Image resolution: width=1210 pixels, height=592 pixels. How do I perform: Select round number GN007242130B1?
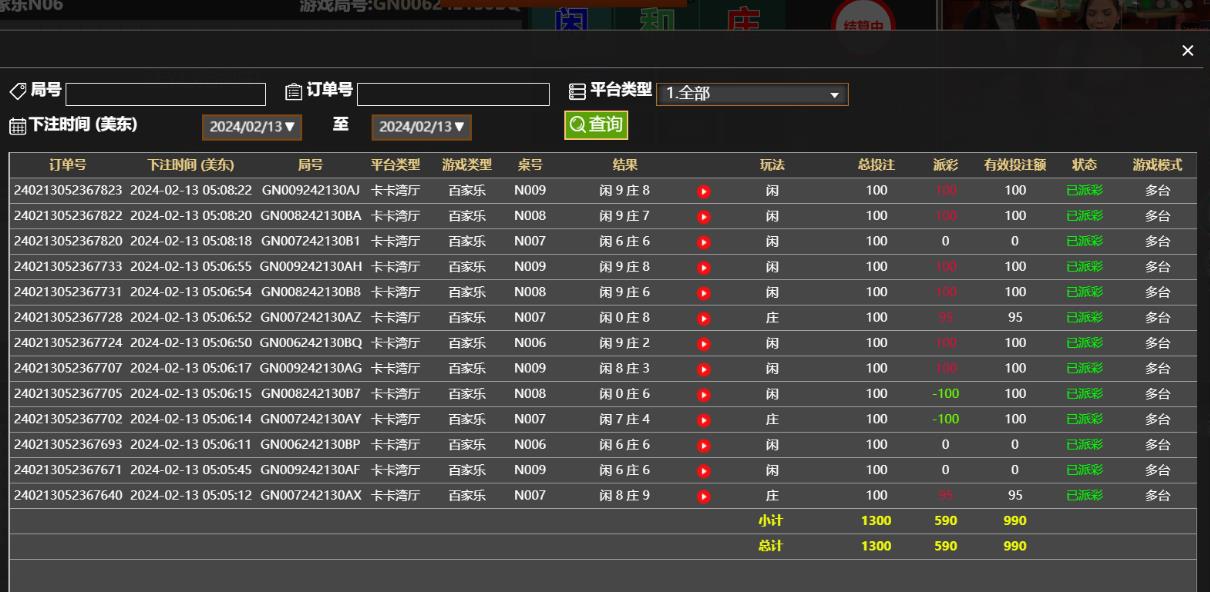[x=311, y=241]
